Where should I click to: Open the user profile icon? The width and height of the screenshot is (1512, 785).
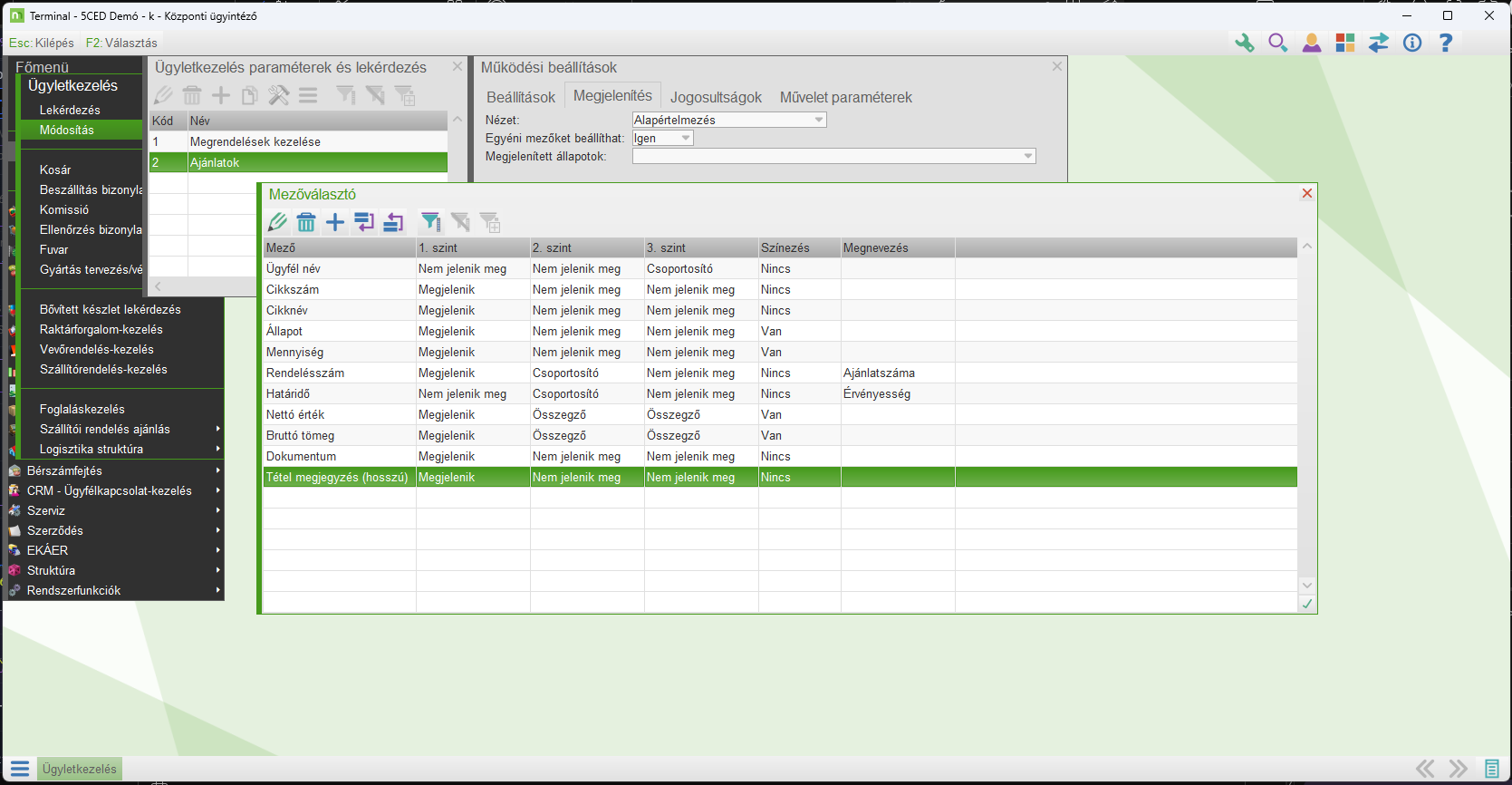1311,43
